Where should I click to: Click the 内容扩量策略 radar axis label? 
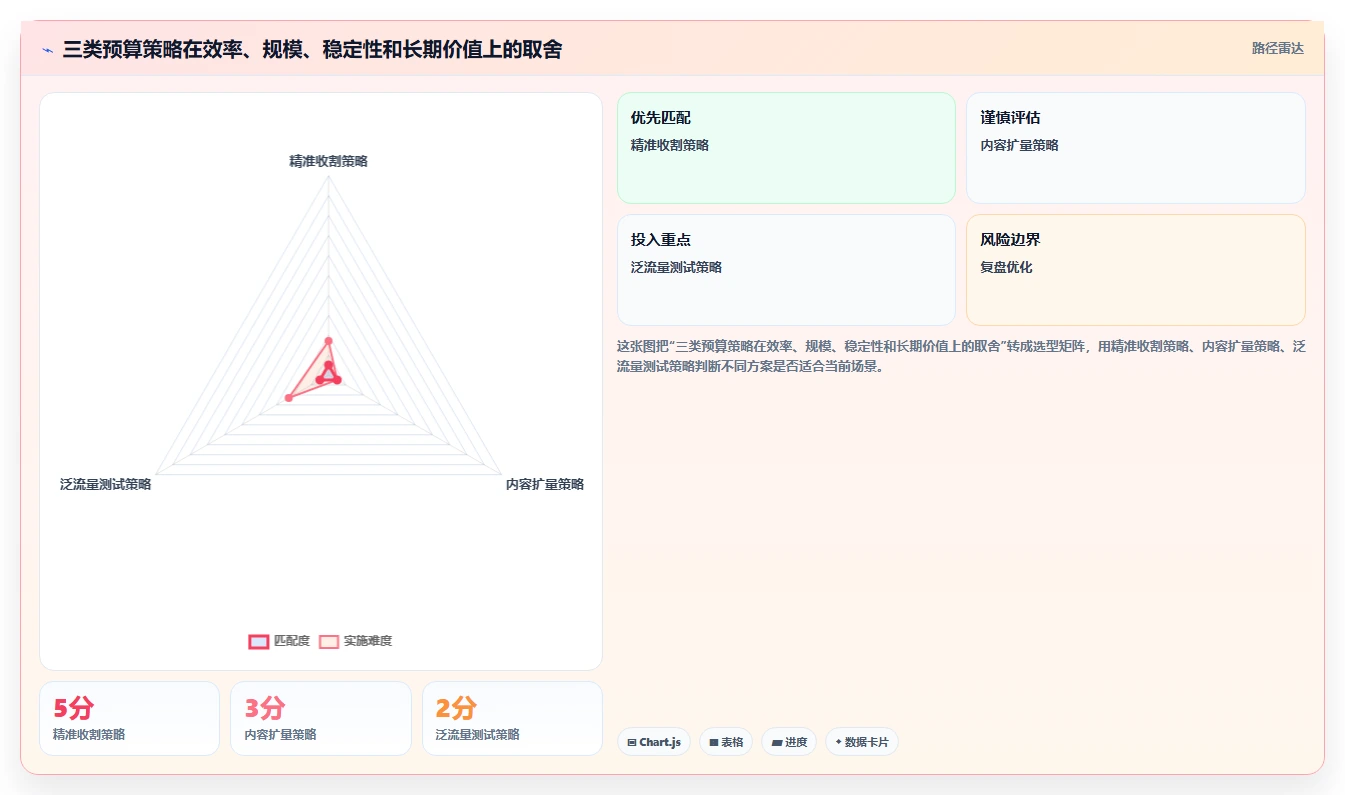pos(545,484)
